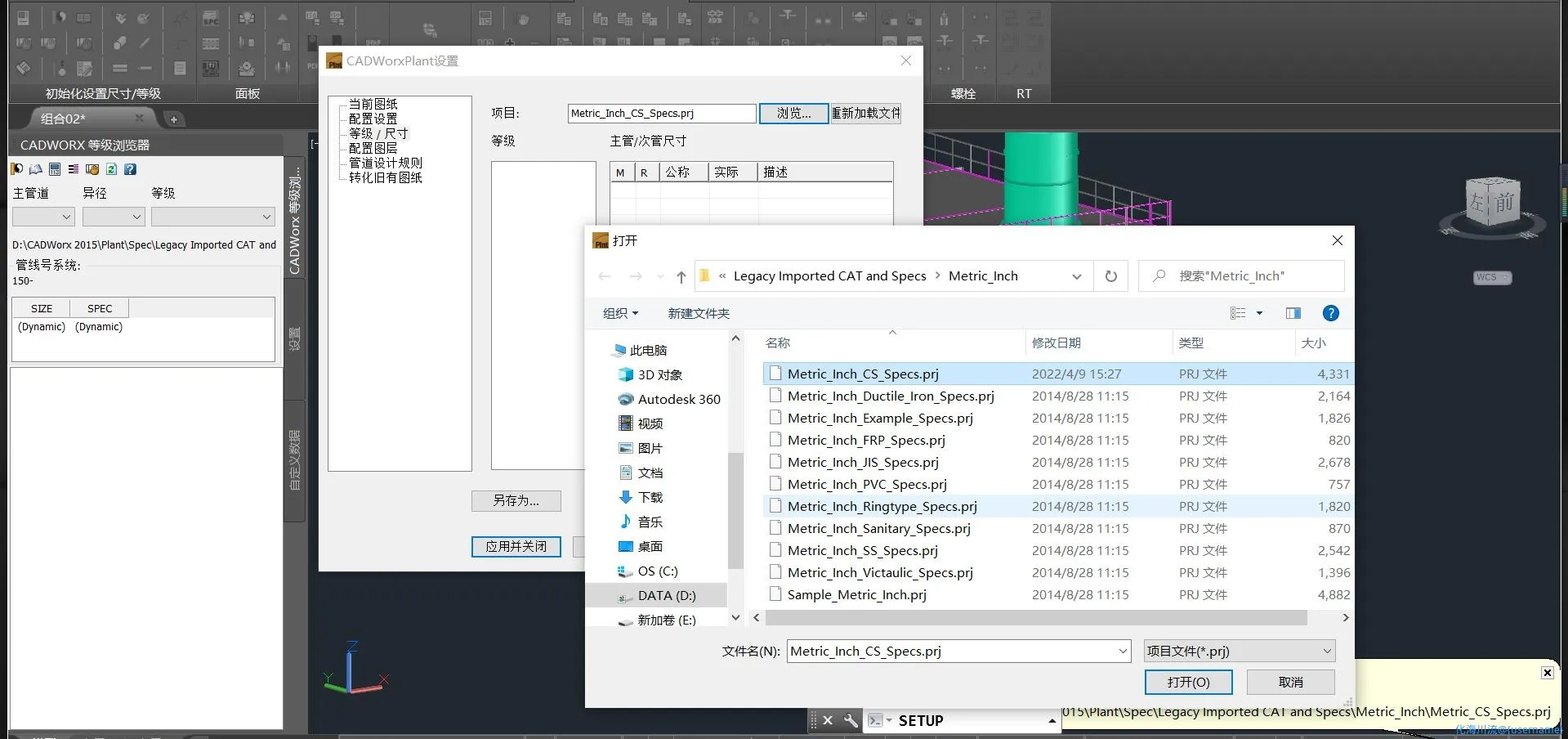Select 下载 folder in navigation pane
The height and width of the screenshot is (739, 1568).
coord(641,497)
